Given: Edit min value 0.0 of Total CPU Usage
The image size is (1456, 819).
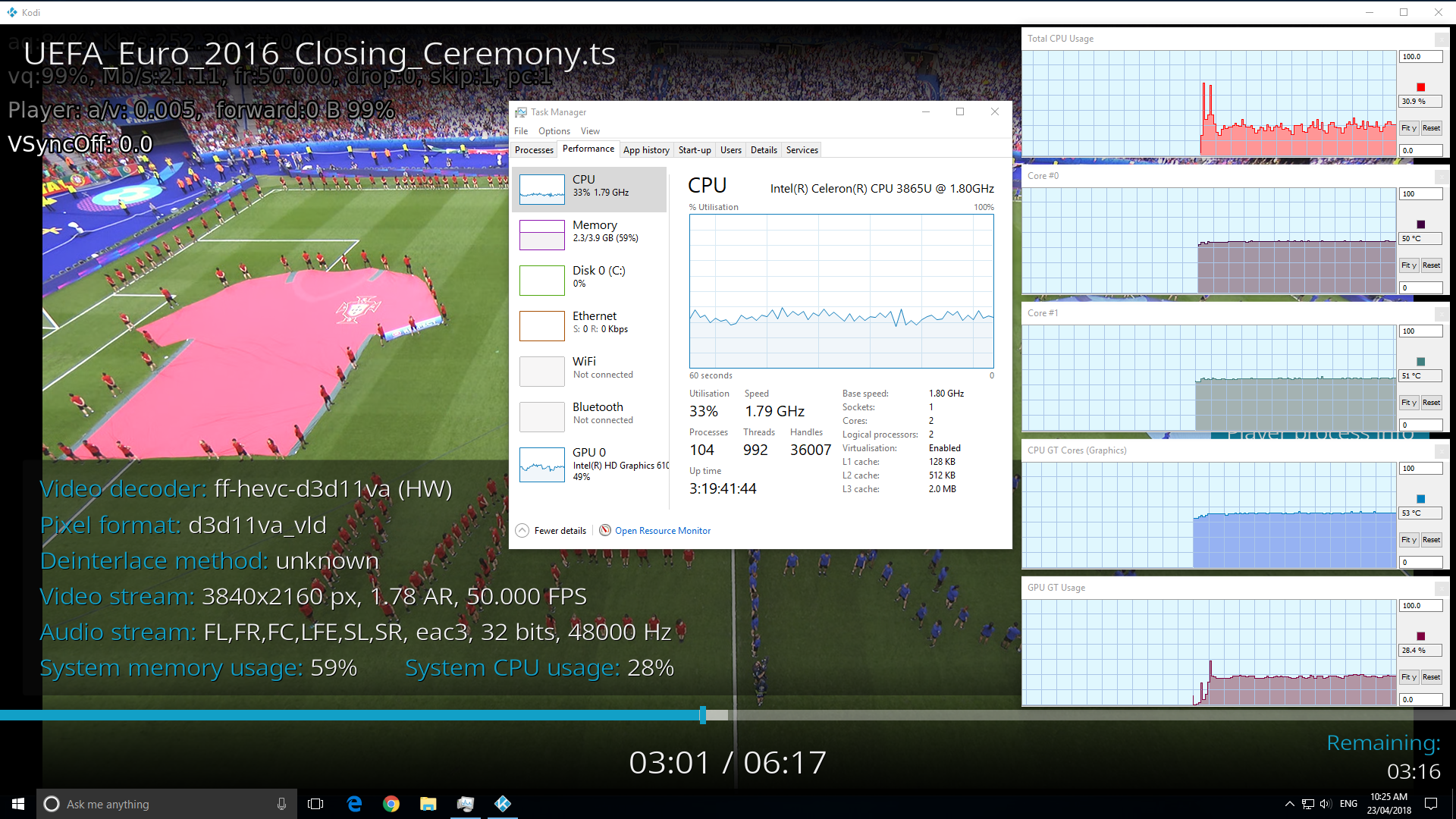Looking at the screenshot, I should [1420, 150].
